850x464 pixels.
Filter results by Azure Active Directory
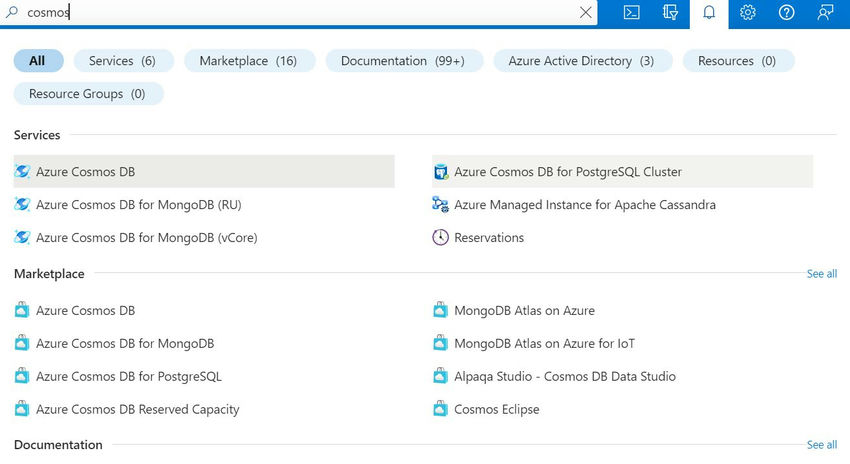pyautogui.click(x=581, y=61)
